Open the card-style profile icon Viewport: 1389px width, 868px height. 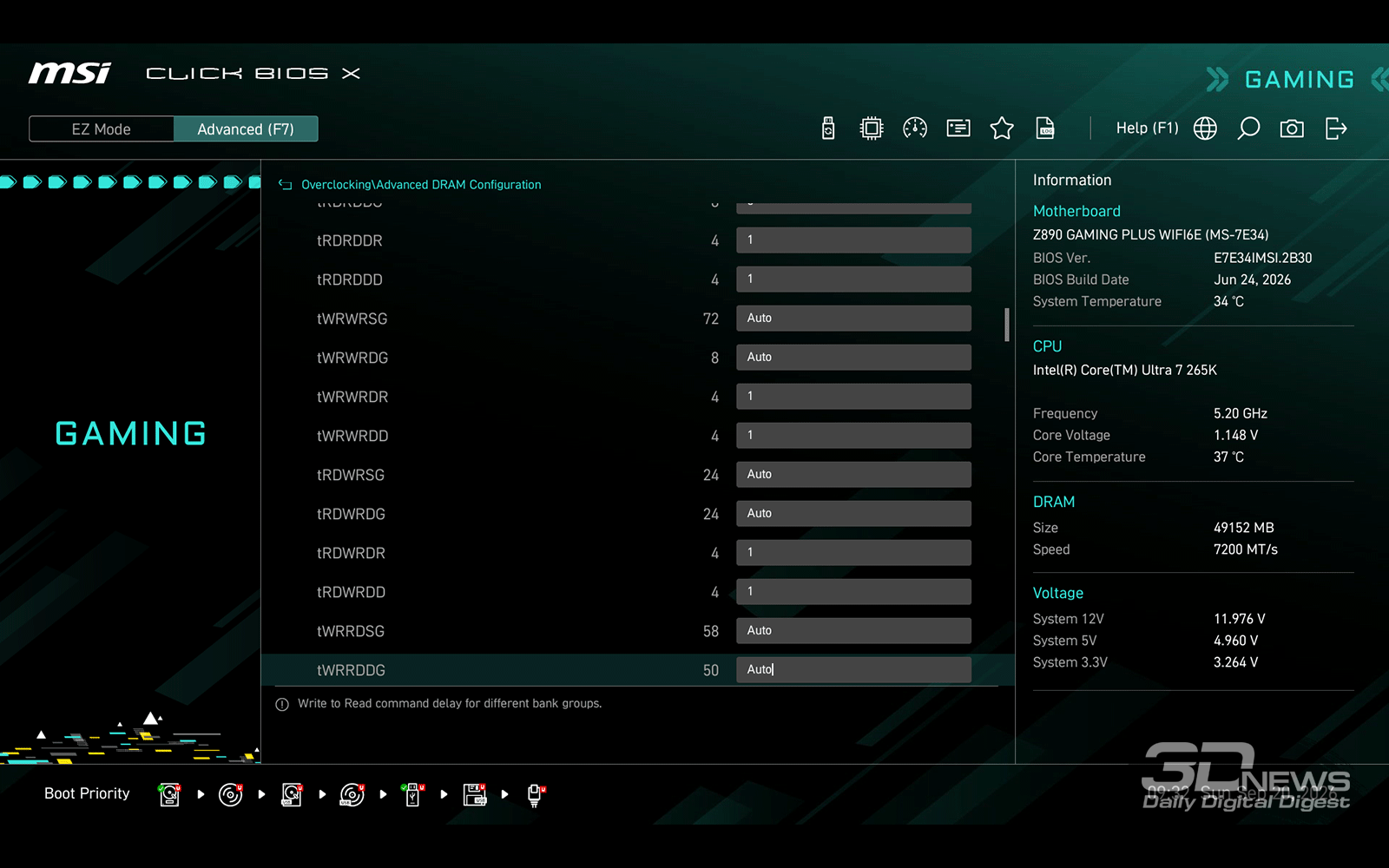click(958, 128)
